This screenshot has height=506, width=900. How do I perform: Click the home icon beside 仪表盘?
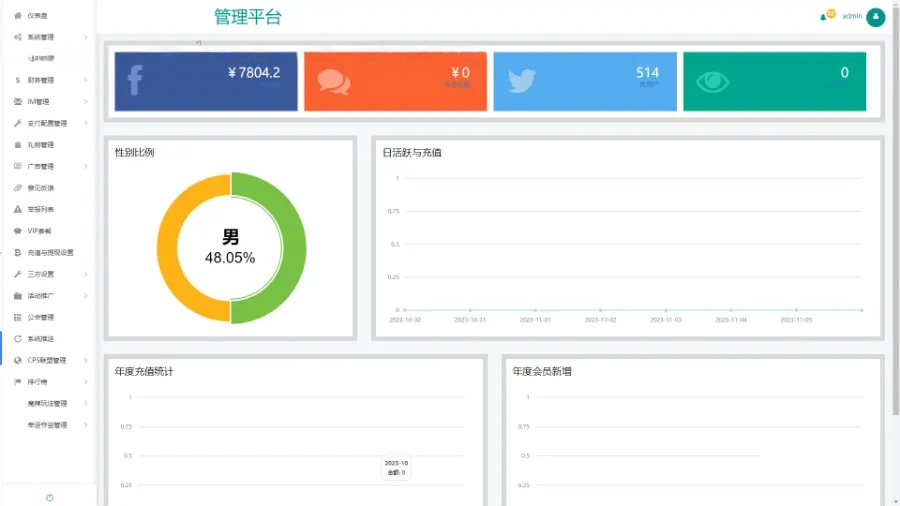tap(18, 16)
